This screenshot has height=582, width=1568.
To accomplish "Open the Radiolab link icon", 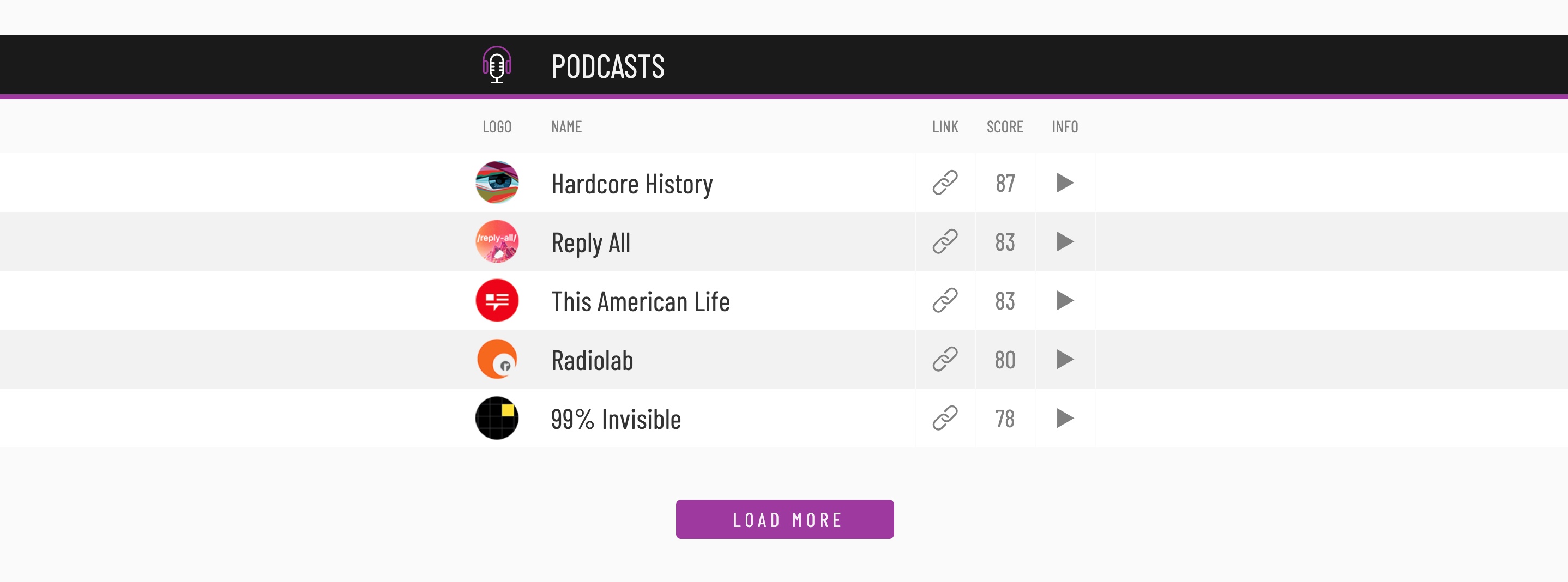I will pos(945,360).
